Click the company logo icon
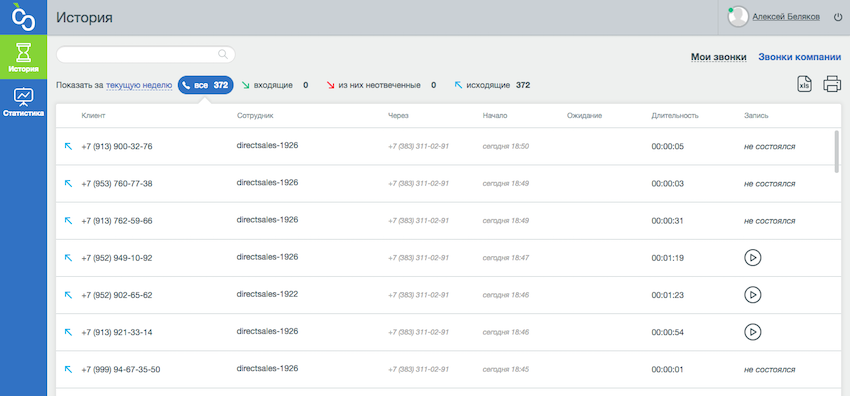This screenshot has width=850, height=396. tap(23, 17)
